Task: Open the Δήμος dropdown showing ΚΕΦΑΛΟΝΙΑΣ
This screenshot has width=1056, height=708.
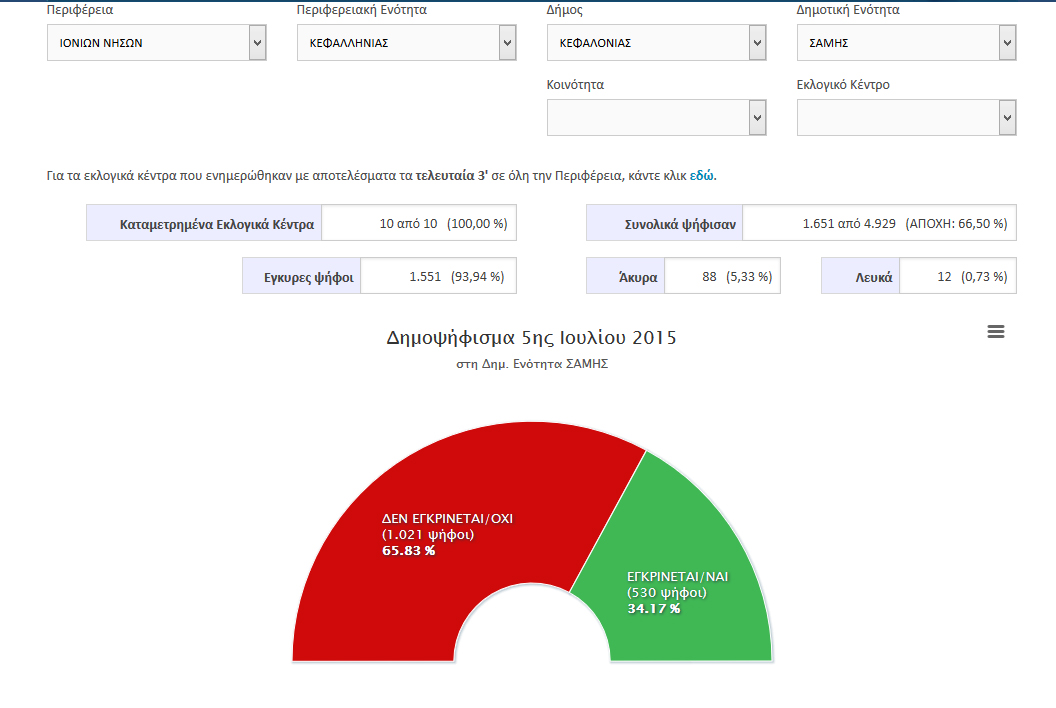Action: pos(657,43)
